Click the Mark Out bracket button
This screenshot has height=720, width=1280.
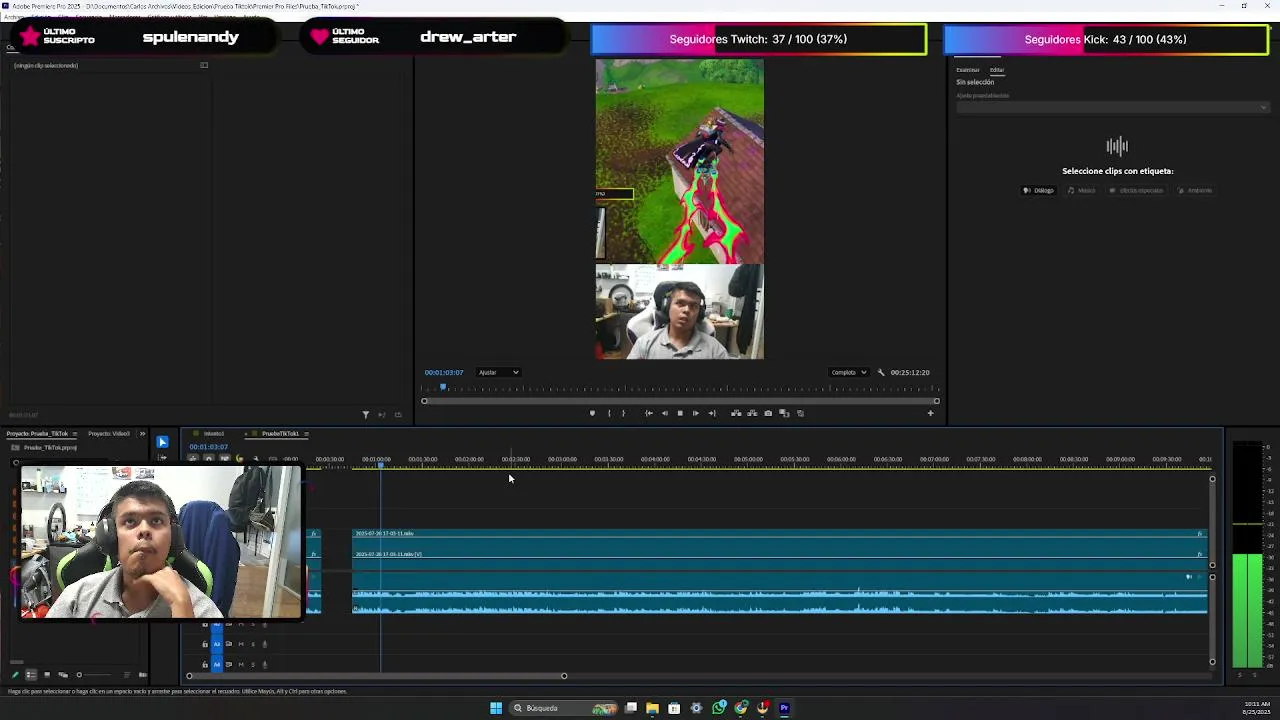(623, 413)
